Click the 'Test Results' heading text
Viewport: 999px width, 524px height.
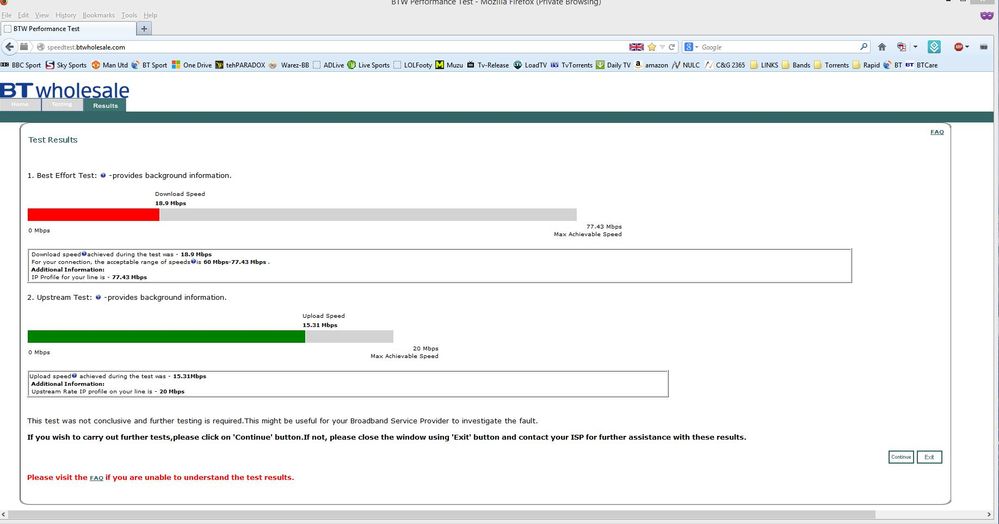pos(53,140)
